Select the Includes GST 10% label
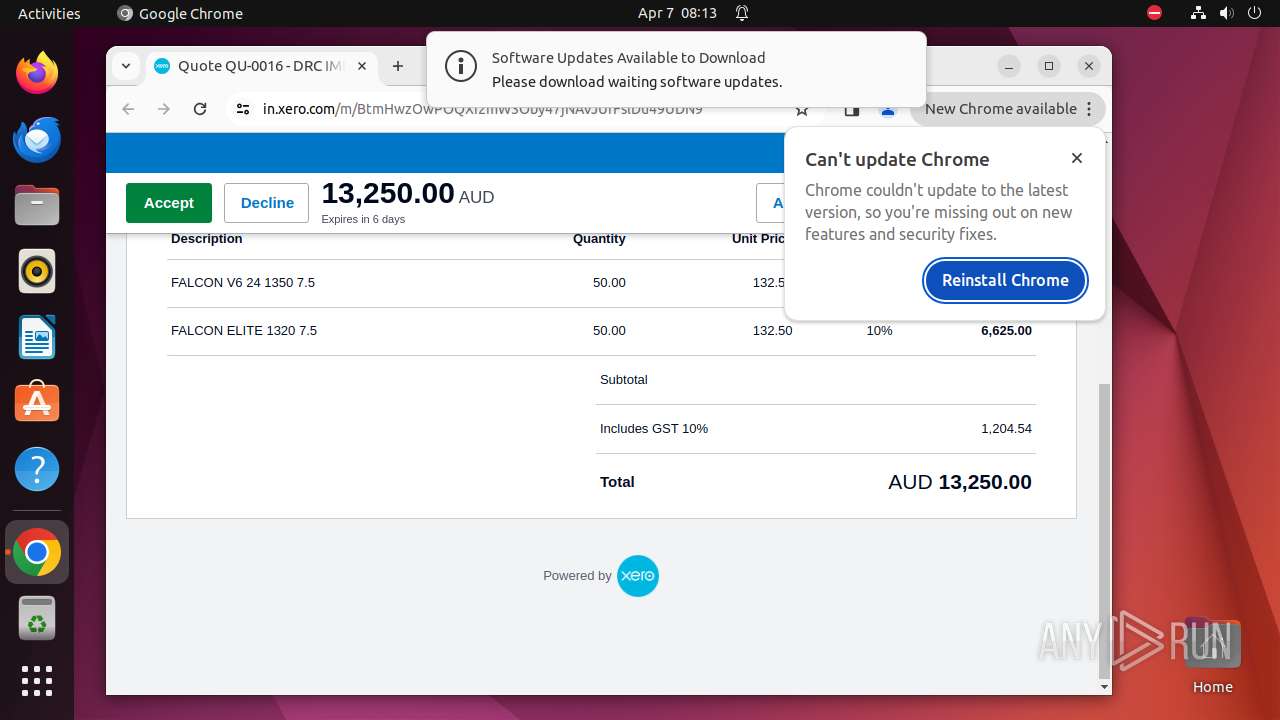 click(654, 429)
